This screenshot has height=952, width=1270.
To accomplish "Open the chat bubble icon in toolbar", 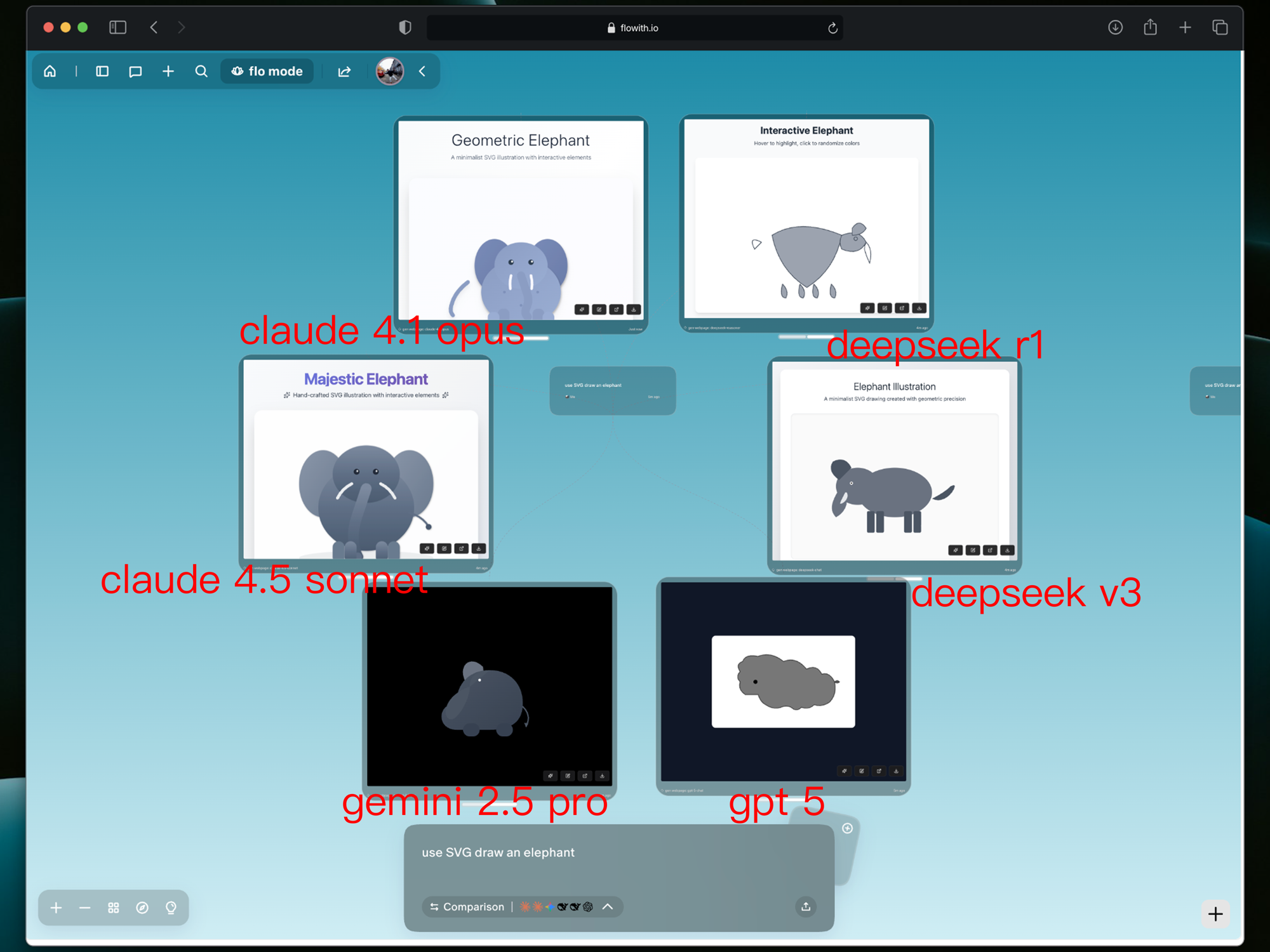I will 135,71.
